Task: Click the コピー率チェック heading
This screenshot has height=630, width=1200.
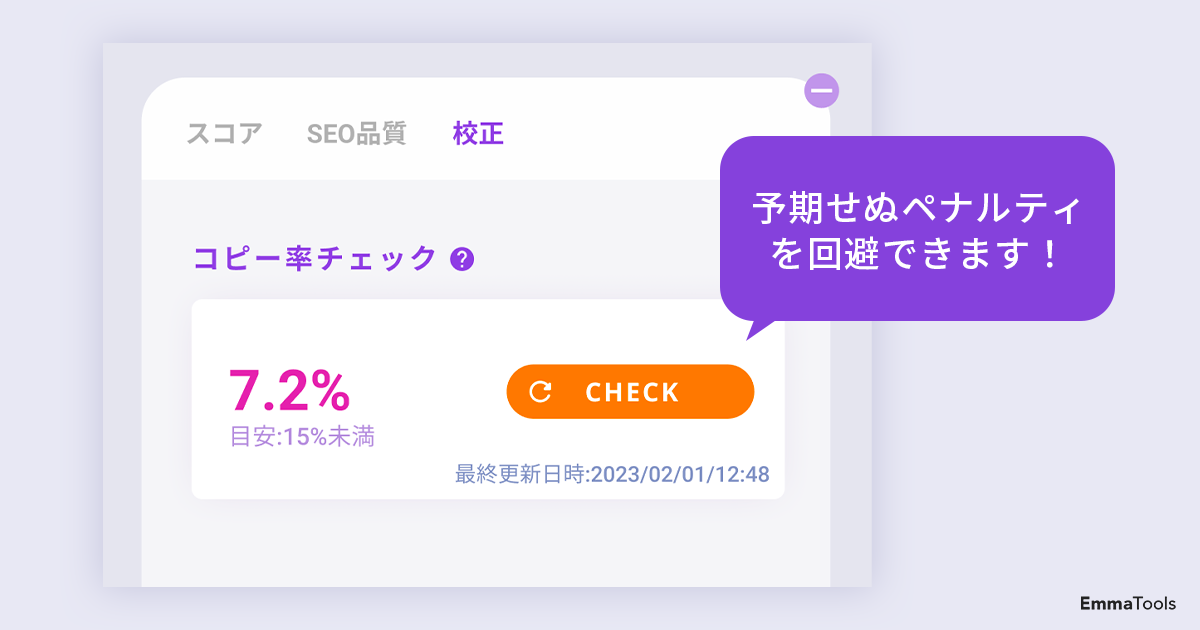Action: point(315,258)
